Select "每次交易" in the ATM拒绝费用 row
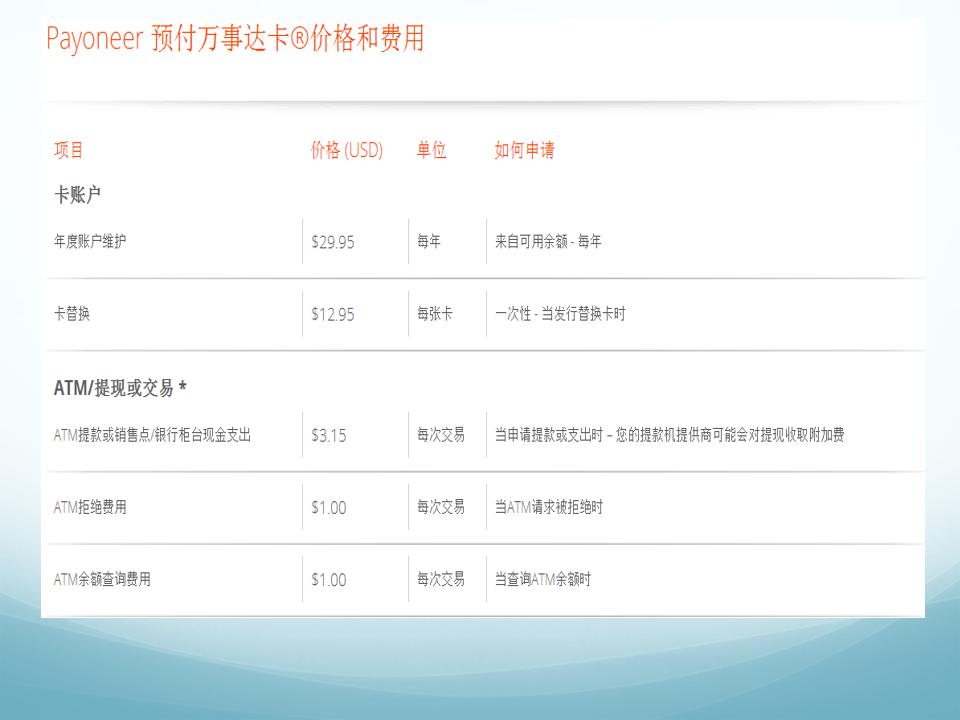Image resolution: width=960 pixels, height=720 pixels. (x=441, y=507)
